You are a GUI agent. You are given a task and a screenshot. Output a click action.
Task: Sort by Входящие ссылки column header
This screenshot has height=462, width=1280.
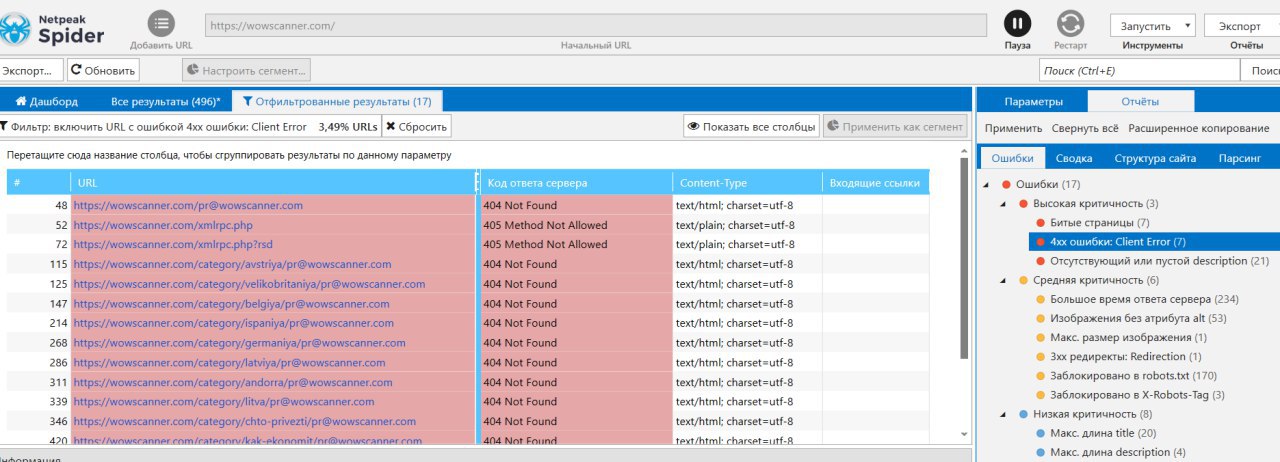pos(875,183)
